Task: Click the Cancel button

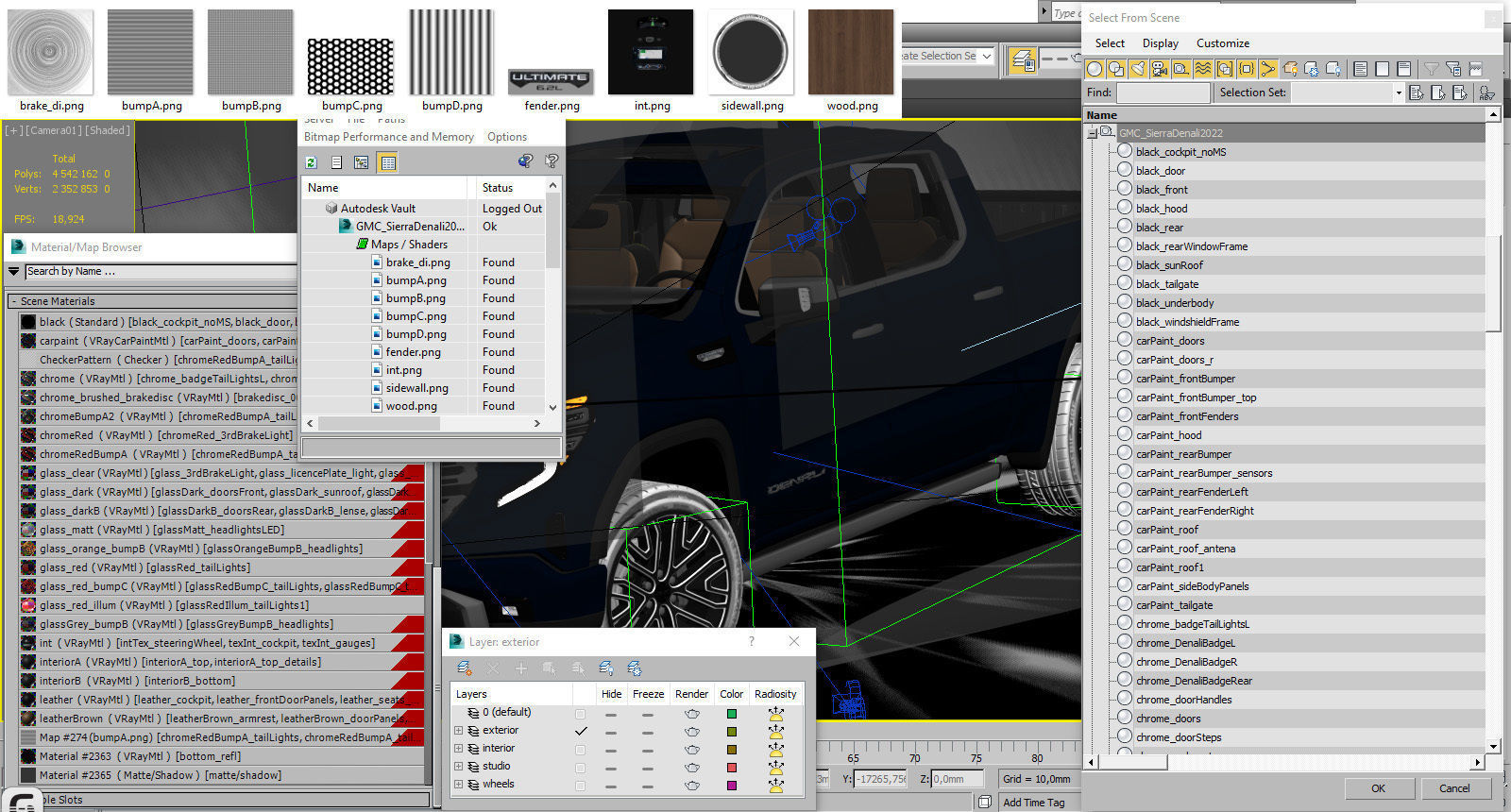Action: [x=1454, y=788]
